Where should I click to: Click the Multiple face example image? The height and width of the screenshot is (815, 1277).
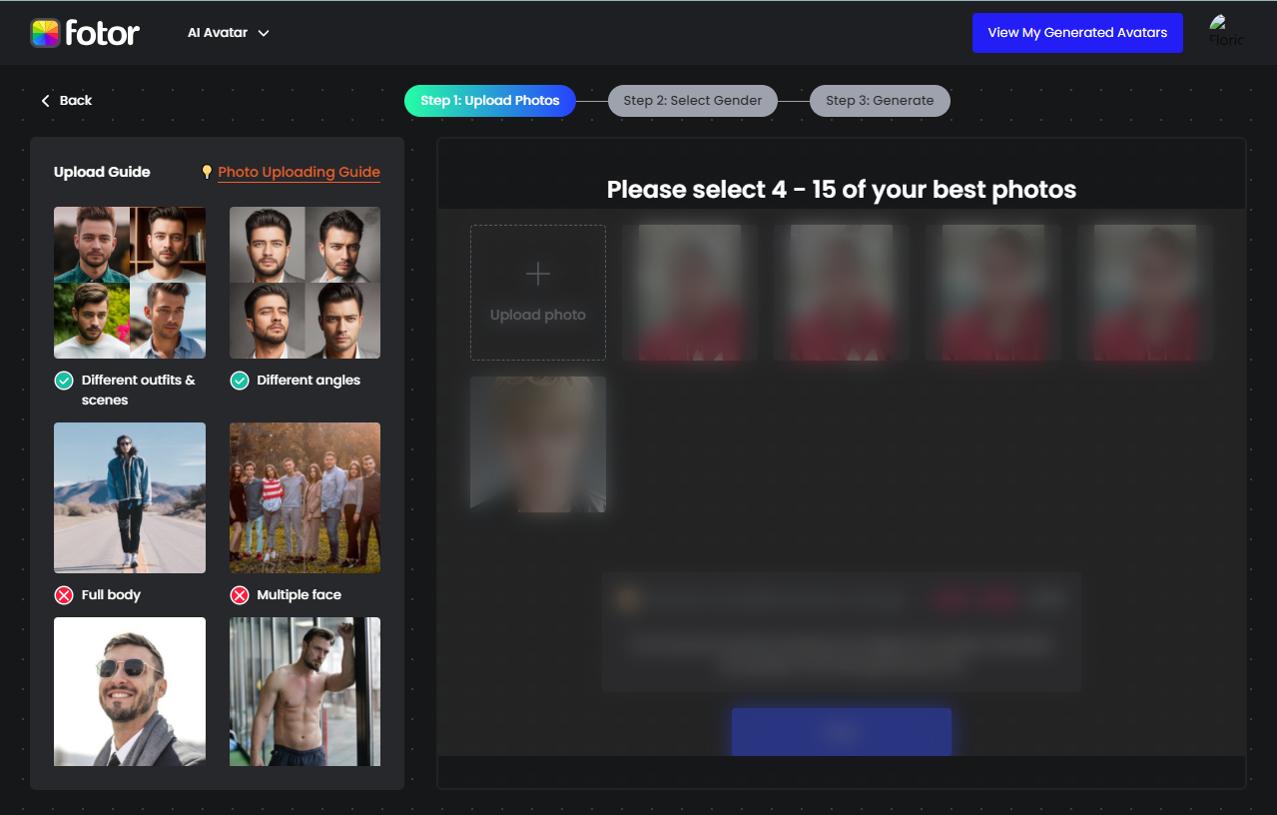(304, 497)
